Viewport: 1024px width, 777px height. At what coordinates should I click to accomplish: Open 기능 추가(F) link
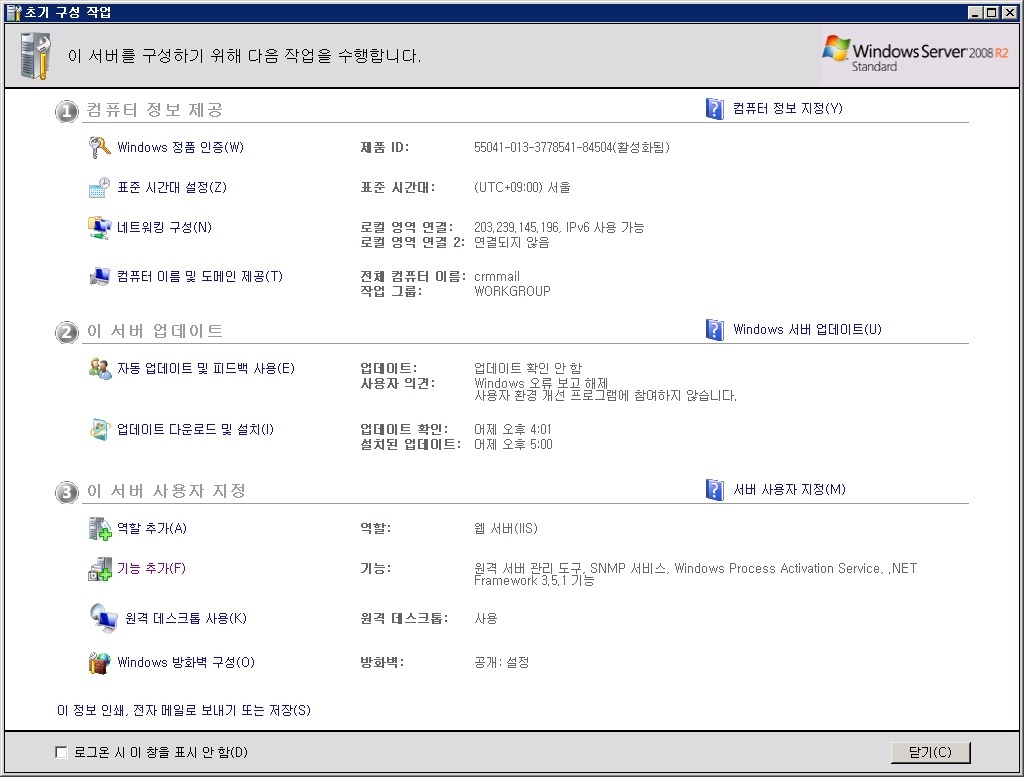[151, 569]
